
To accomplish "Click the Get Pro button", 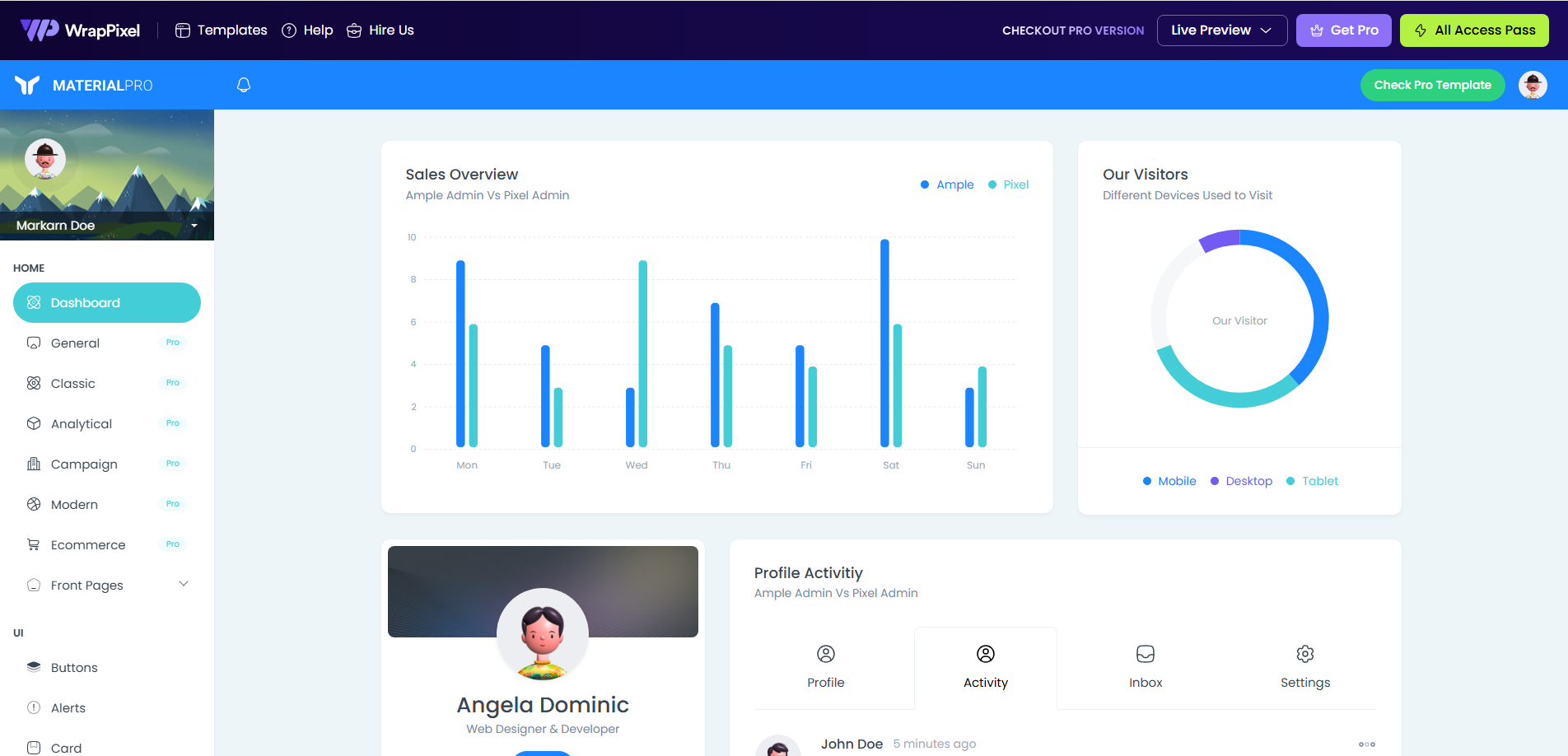I will (1344, 30).
